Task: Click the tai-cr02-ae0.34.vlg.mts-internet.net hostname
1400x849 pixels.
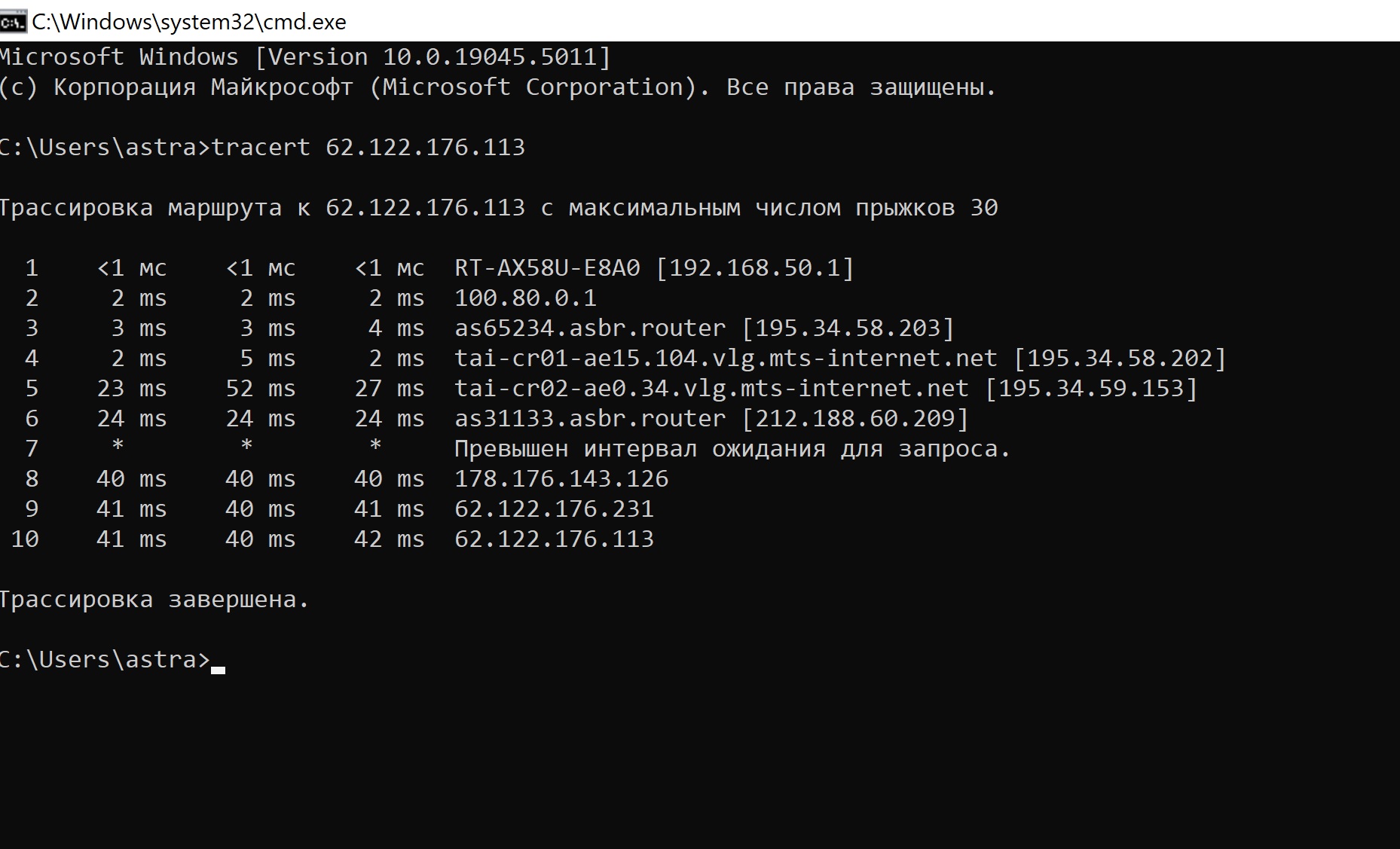Action: tap(711, 389)
